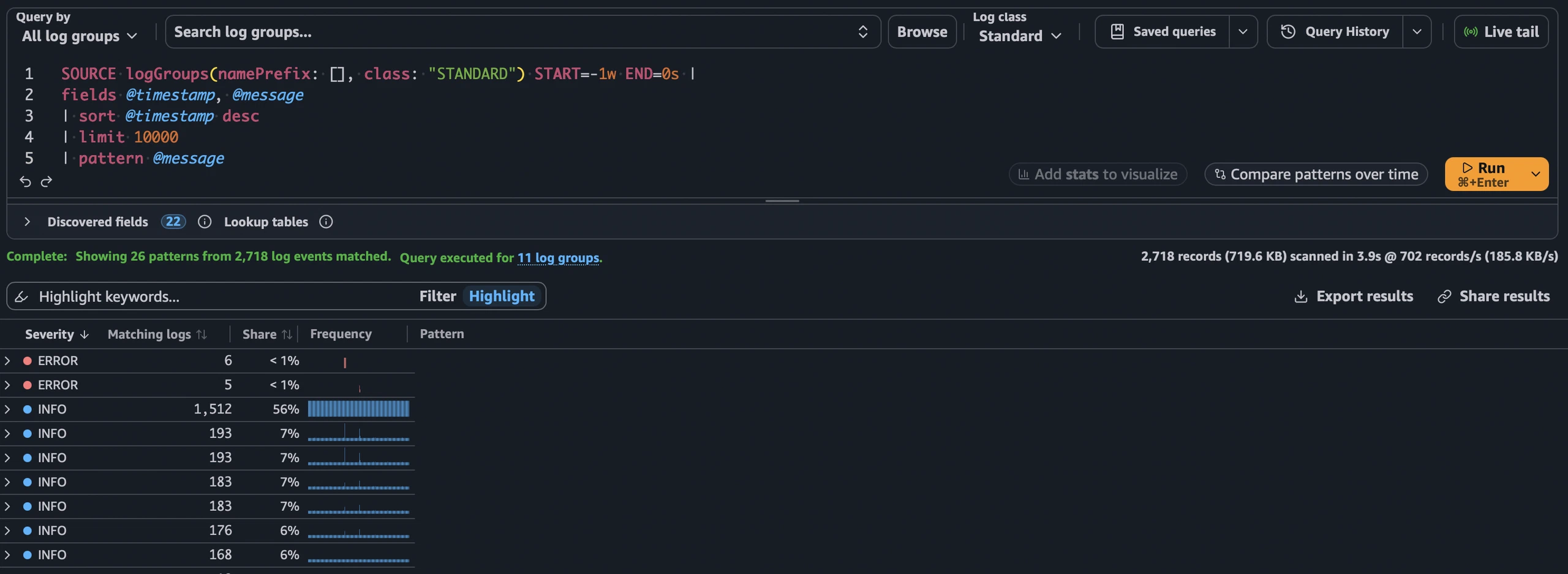This screenshot has width=1568, height=574.
Task: Open the Run button dropdown arrow
Action: point(1536,174)
